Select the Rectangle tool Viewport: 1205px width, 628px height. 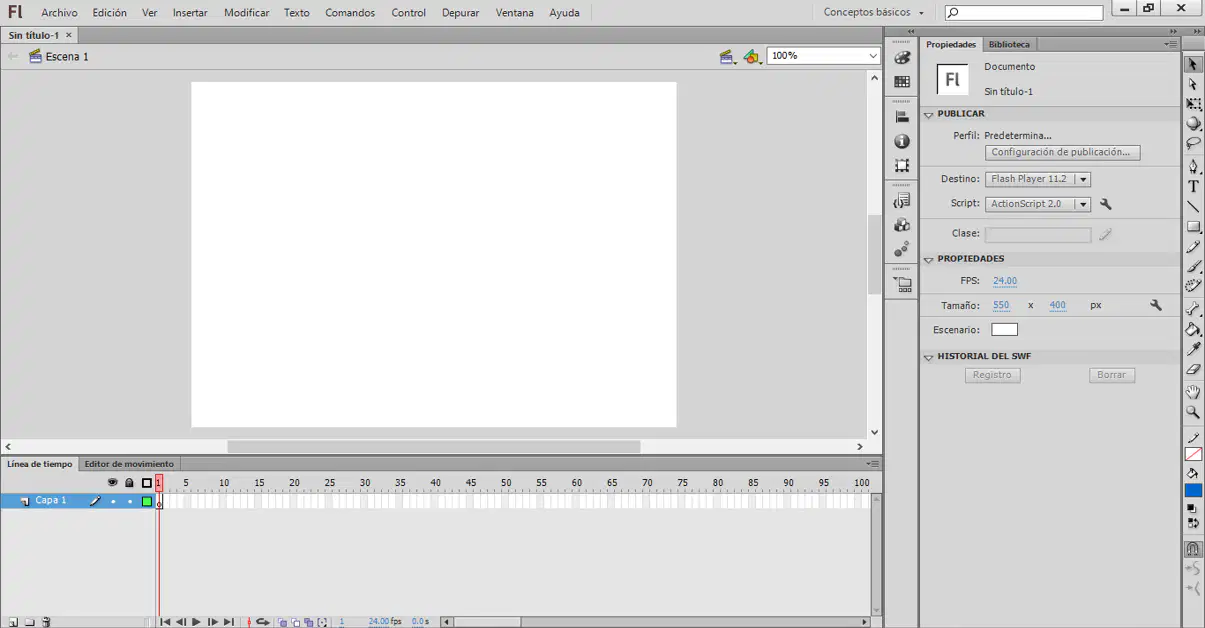pos(1193,227)
